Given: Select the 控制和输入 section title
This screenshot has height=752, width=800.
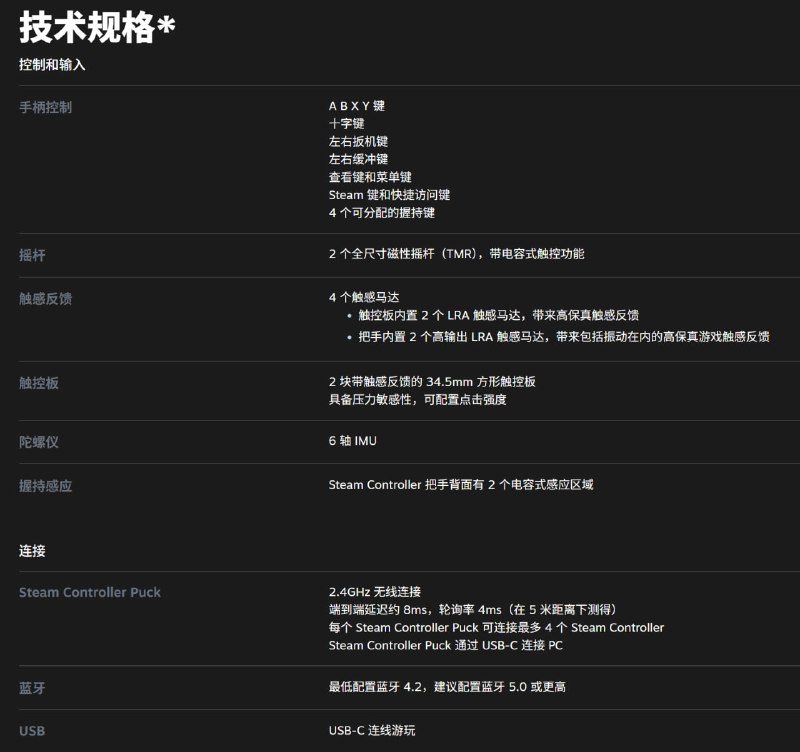Looking at the screenshot, I should click(x=52, y=65).
